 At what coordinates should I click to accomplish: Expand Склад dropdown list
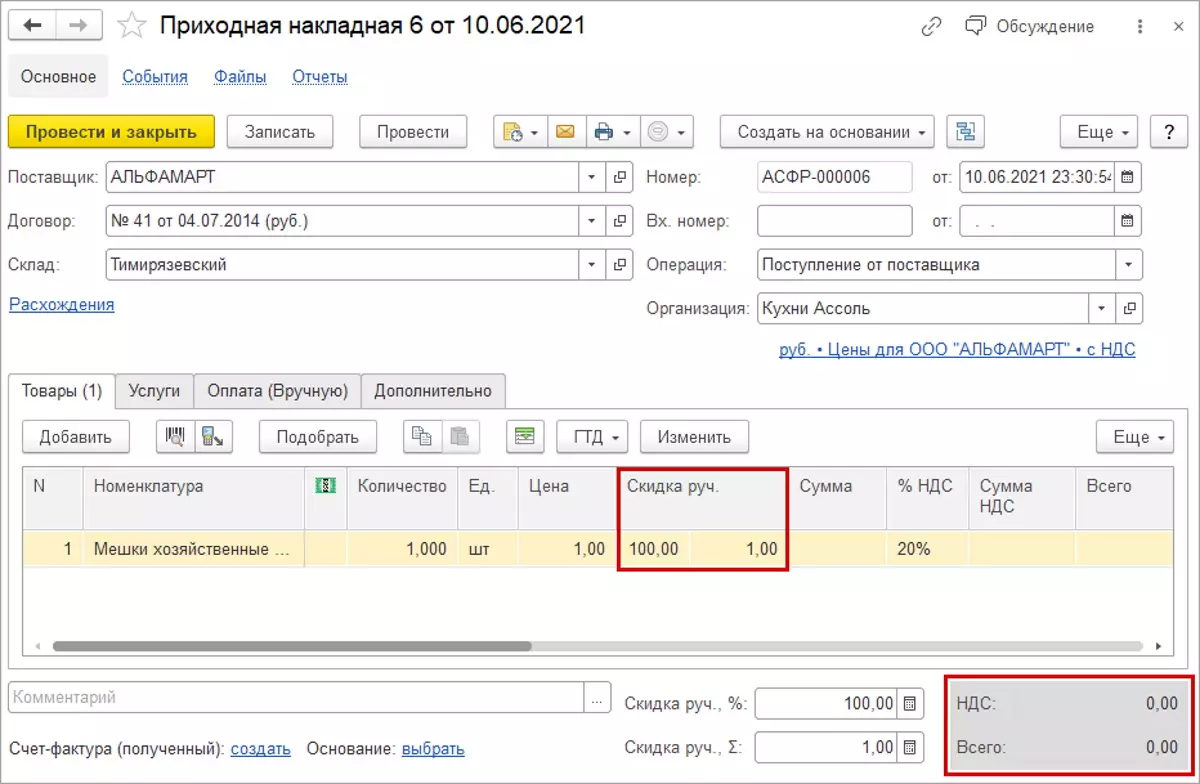pos(594,265)
